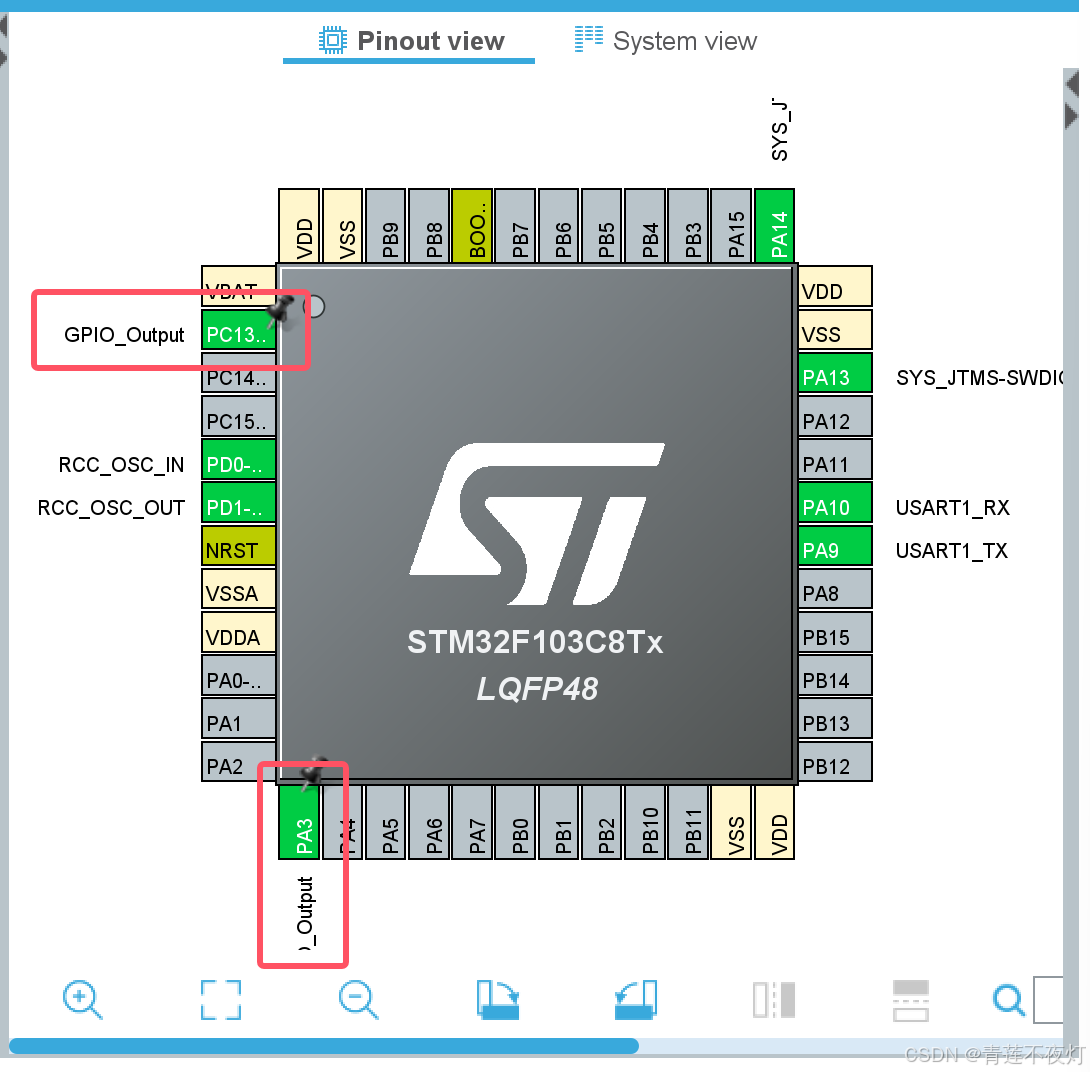Select the PA9 USART1_TX pin
The width and height of the screenshot is (1090, 1072).
click(835, 548)
